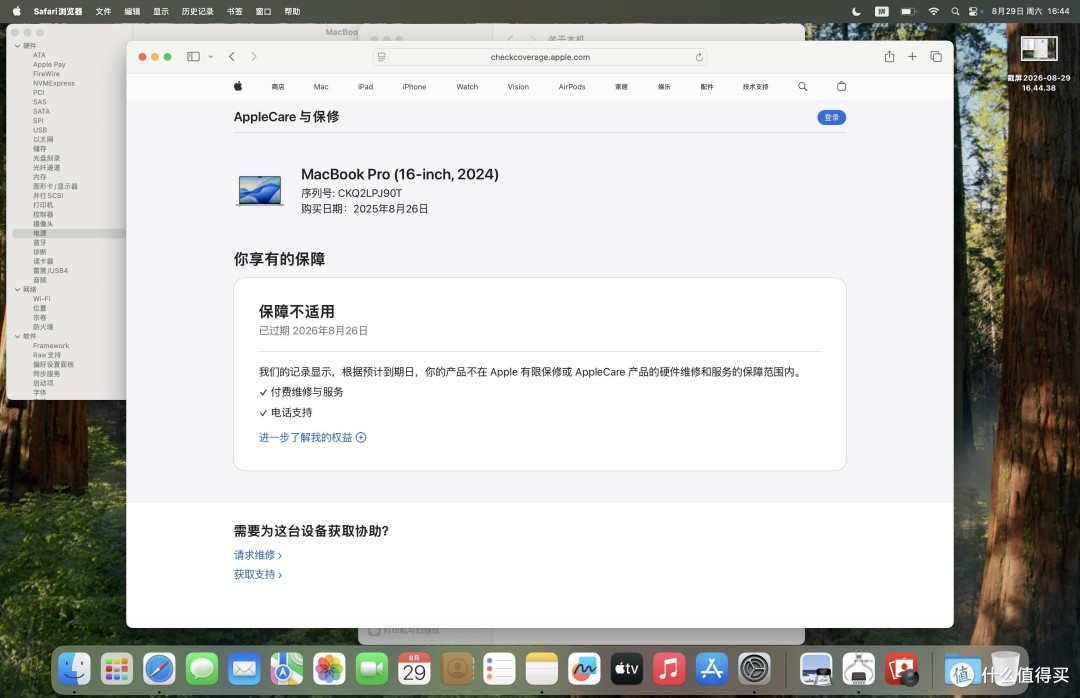Open the Safari share icon
This screenshot has height=698, width=1080.
[889, 57]
